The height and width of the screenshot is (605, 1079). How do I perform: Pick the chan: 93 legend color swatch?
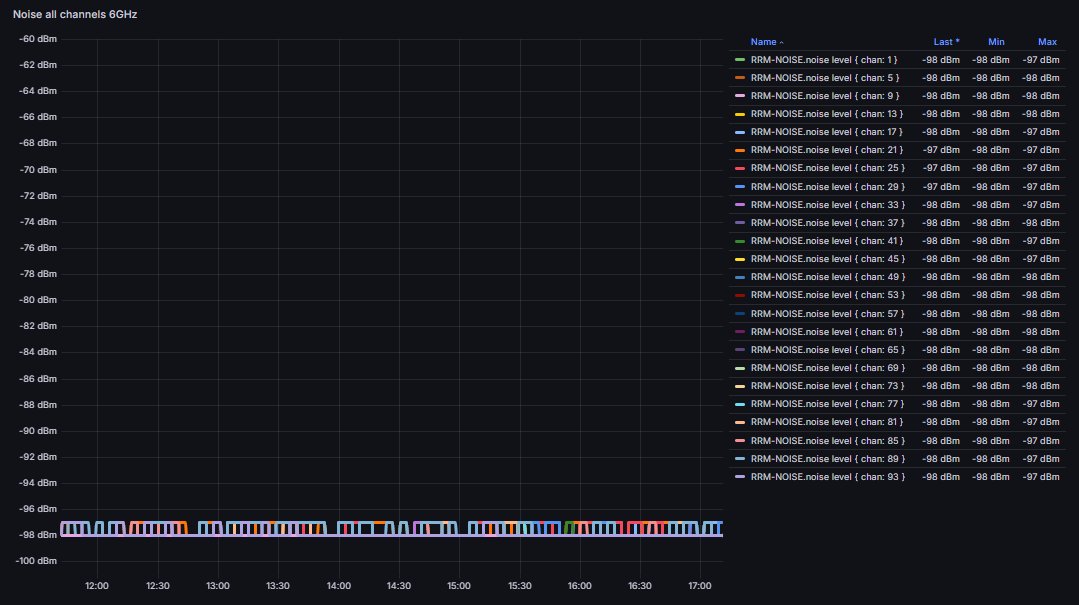[740, 476]
